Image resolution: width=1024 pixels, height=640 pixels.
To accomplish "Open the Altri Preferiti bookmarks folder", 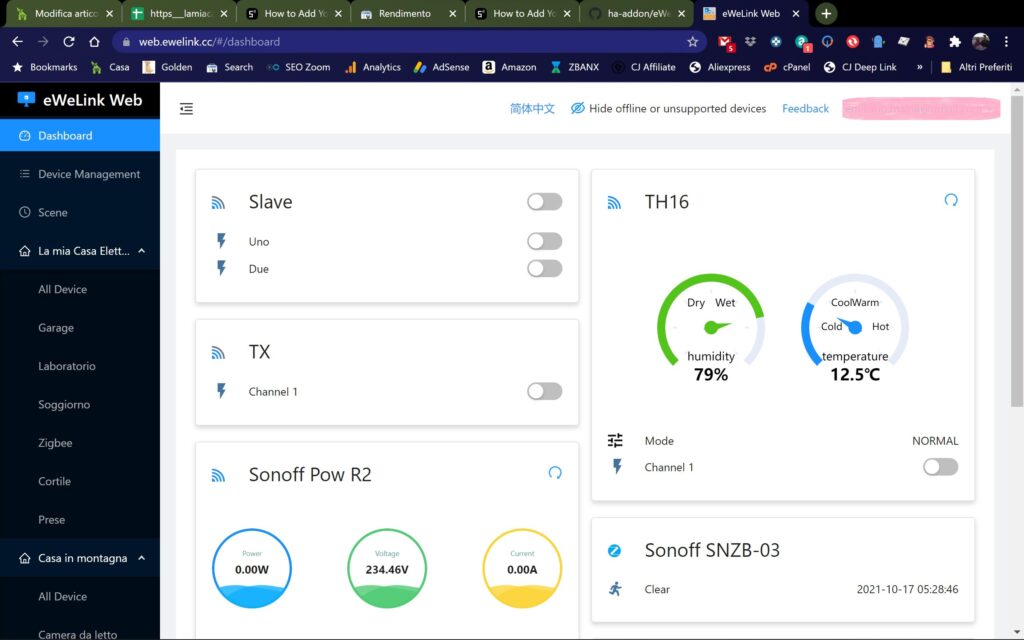I will (976, 67).
